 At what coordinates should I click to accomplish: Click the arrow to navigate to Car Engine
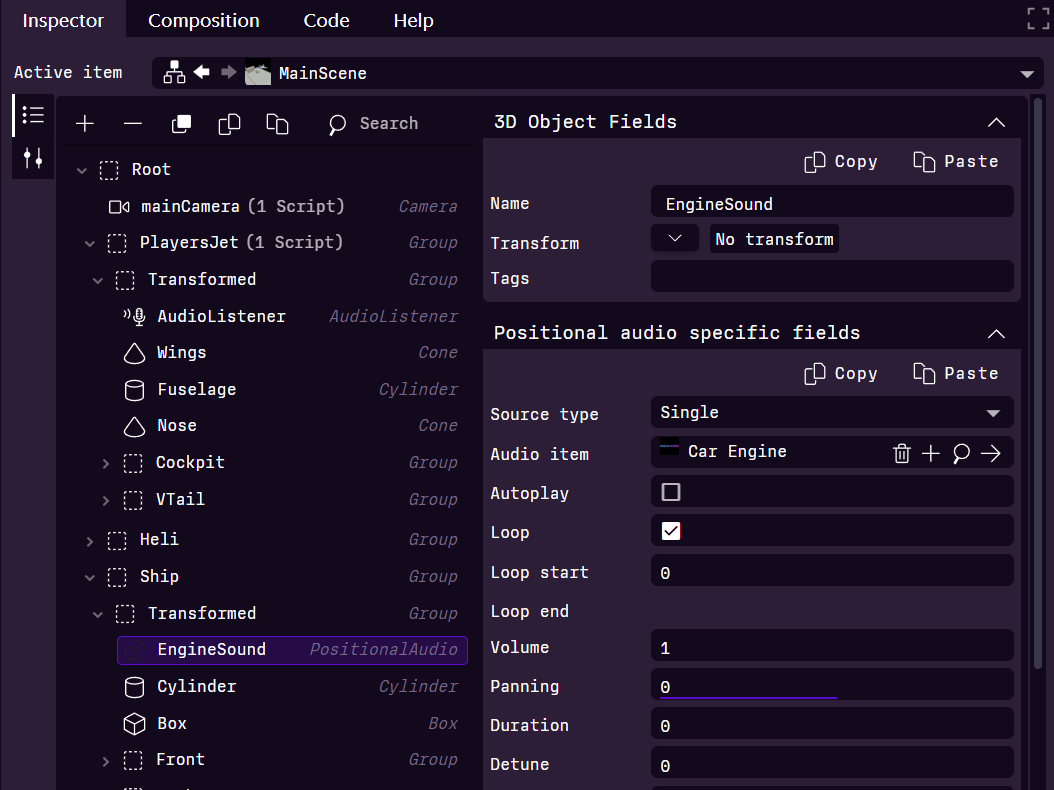[990, 452]
